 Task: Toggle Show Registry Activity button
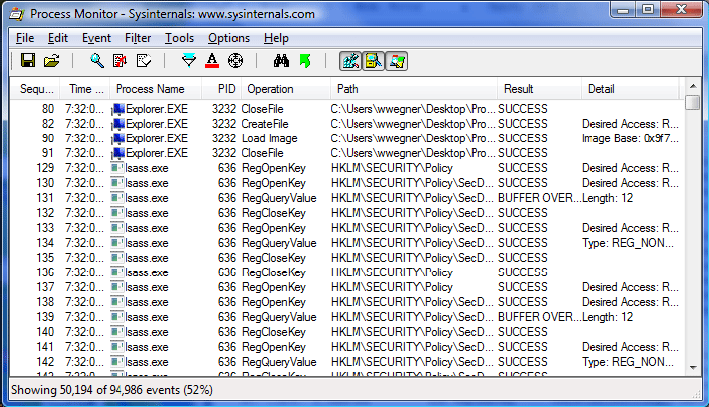[x=350, y=61]
